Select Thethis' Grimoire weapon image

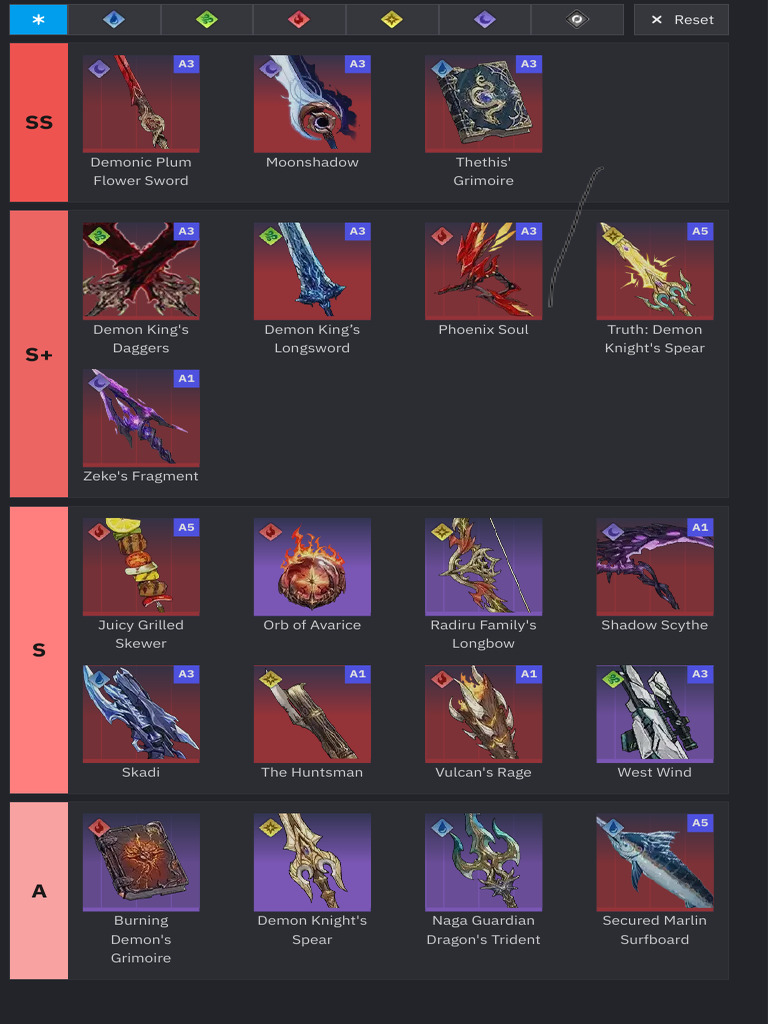click(x=483, y=104)
